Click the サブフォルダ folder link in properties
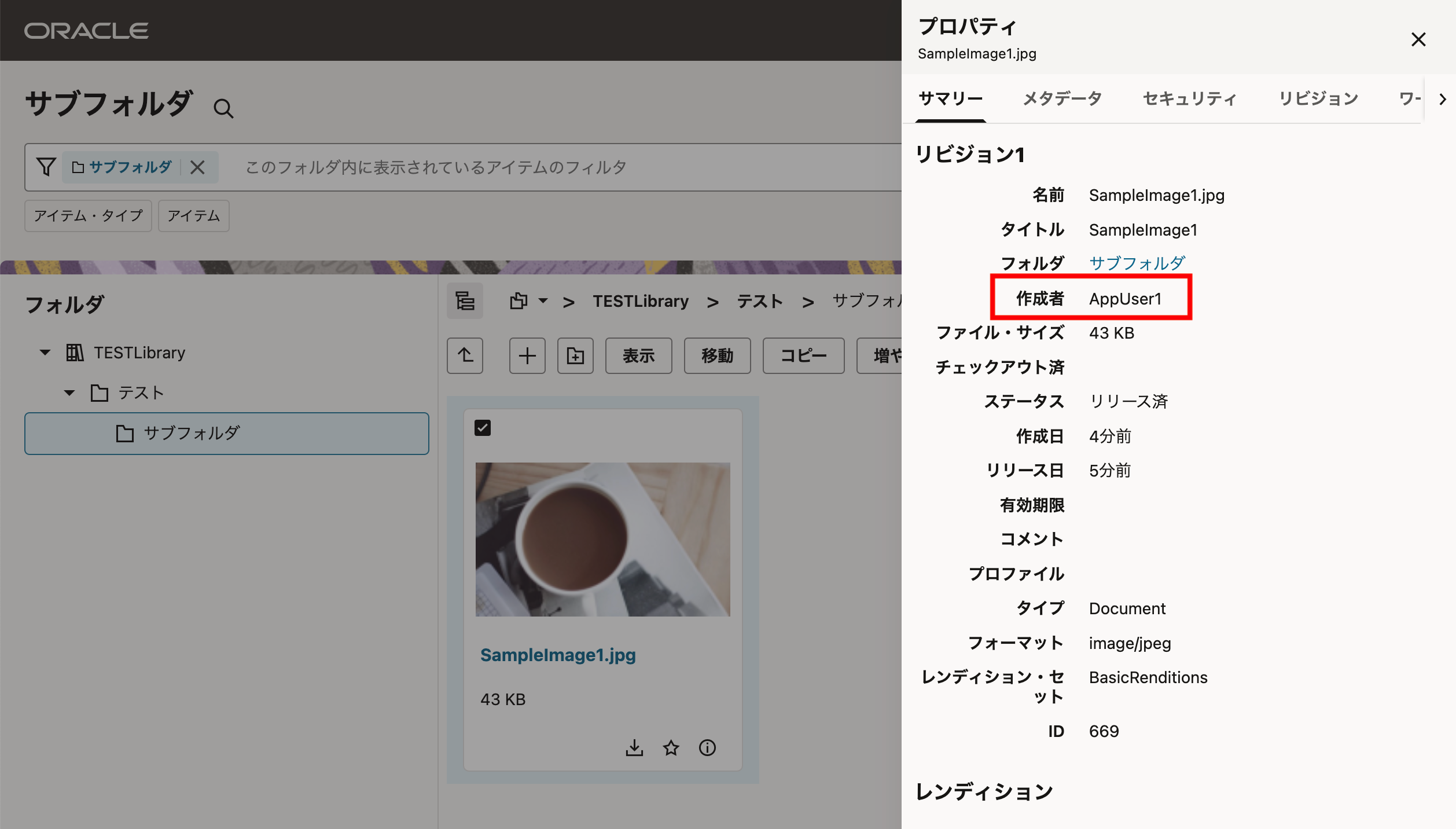Image resolution: width=1456 pixels, height=829 pixels. pyautogui.click(x=1137, y=263)
